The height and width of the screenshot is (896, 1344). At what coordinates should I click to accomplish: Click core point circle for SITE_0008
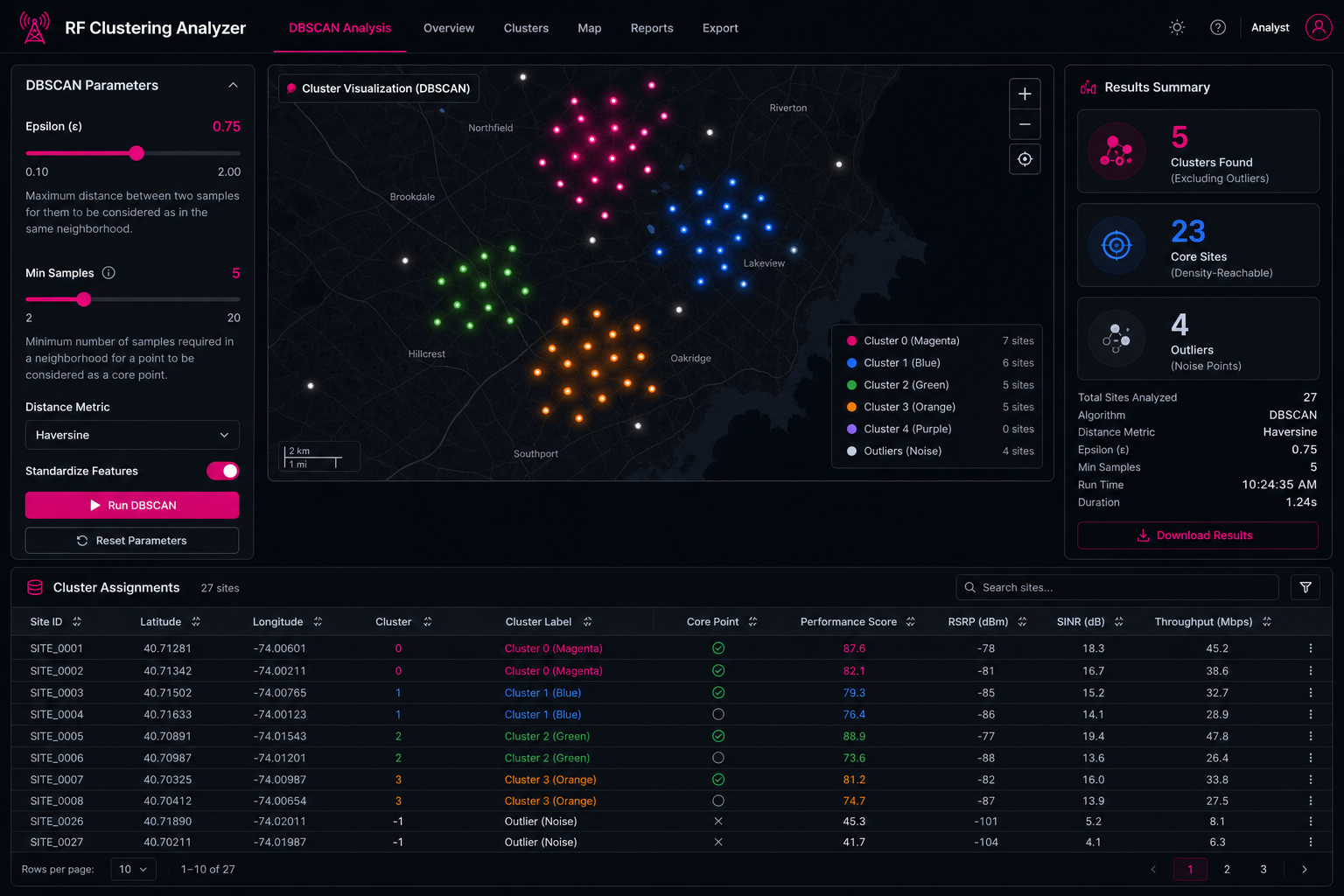pyautogui.click(x=717, y=801)
